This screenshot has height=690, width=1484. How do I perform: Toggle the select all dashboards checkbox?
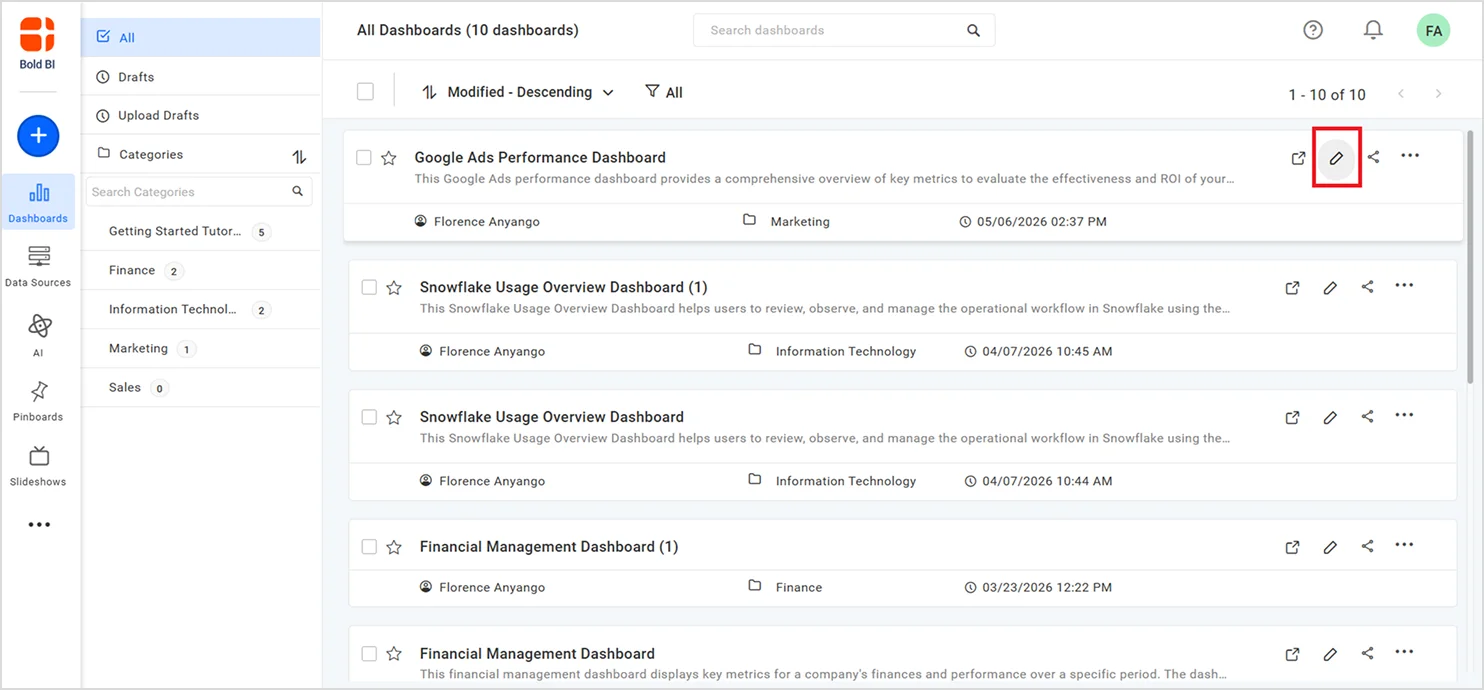click(365, 91)
